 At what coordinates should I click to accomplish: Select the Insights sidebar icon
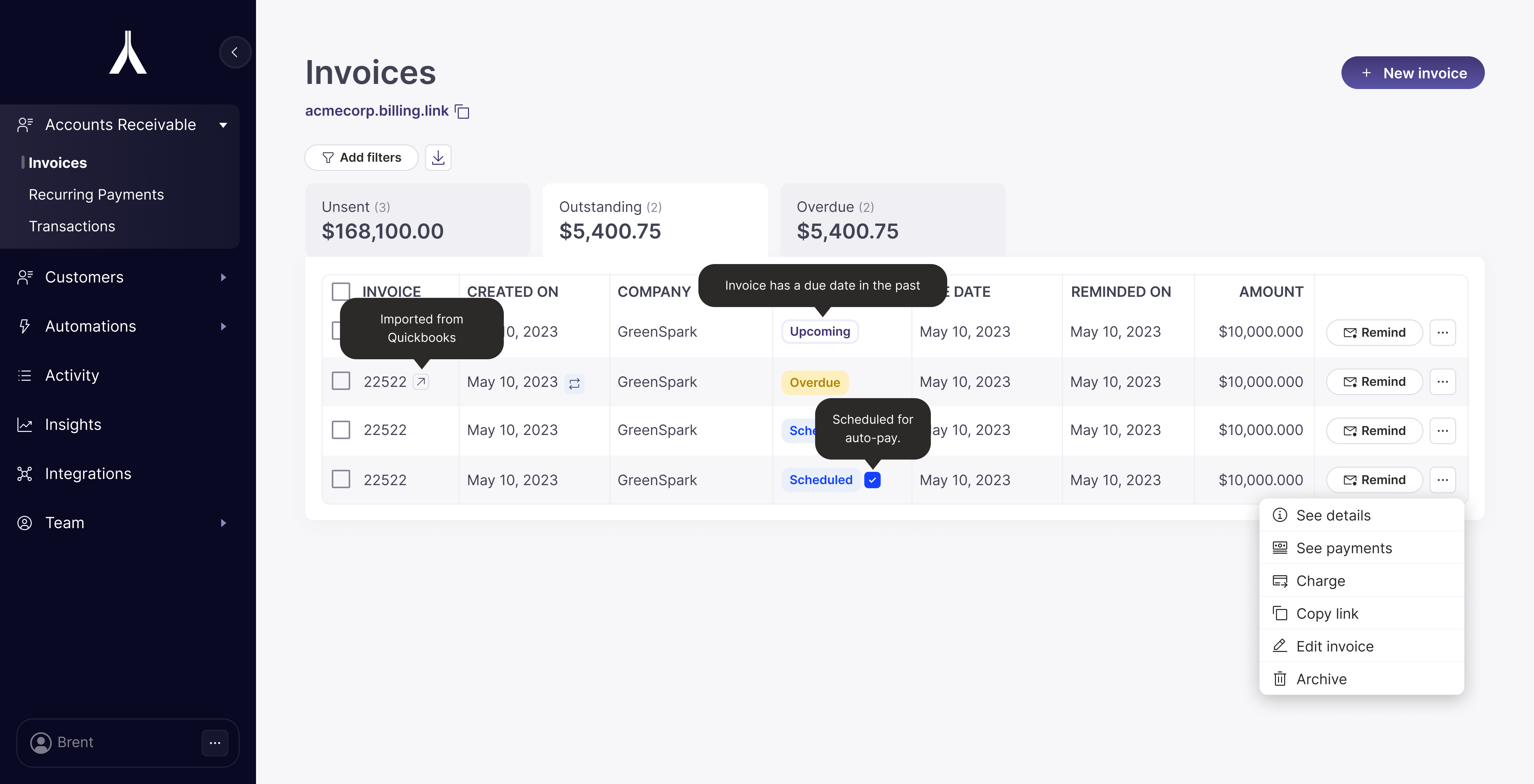pos(25,424)
